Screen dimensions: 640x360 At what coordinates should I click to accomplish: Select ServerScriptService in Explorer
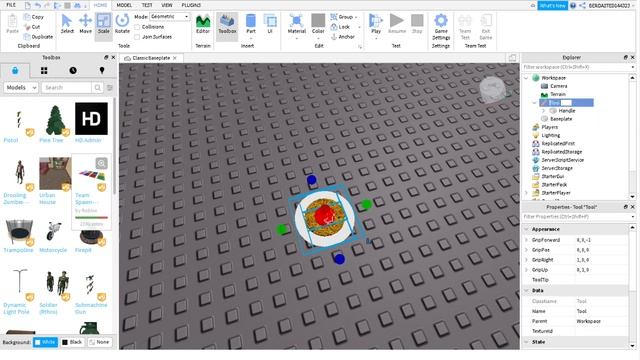click(562, 160)
